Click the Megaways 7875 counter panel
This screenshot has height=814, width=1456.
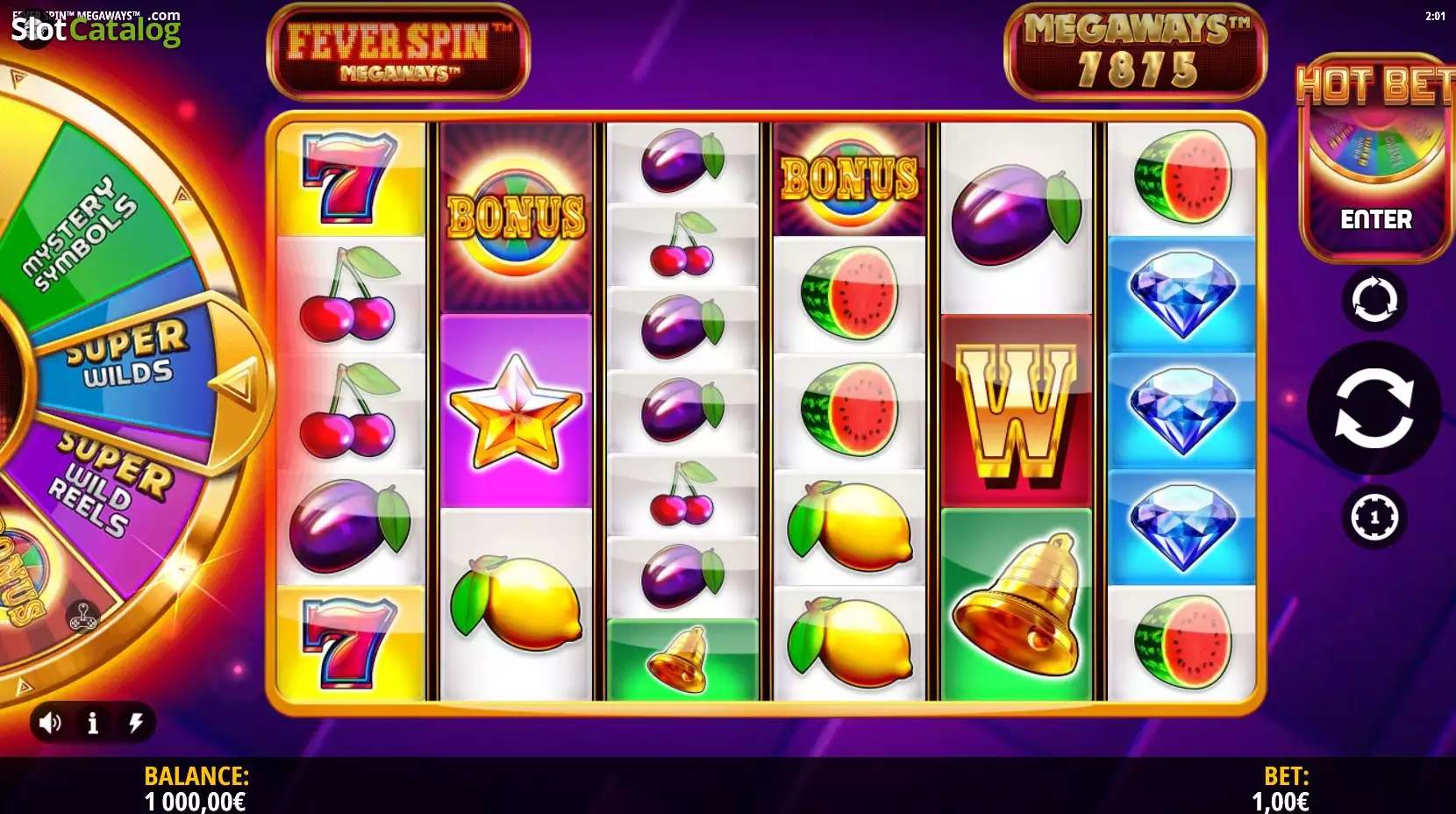tap(1135, 52)
